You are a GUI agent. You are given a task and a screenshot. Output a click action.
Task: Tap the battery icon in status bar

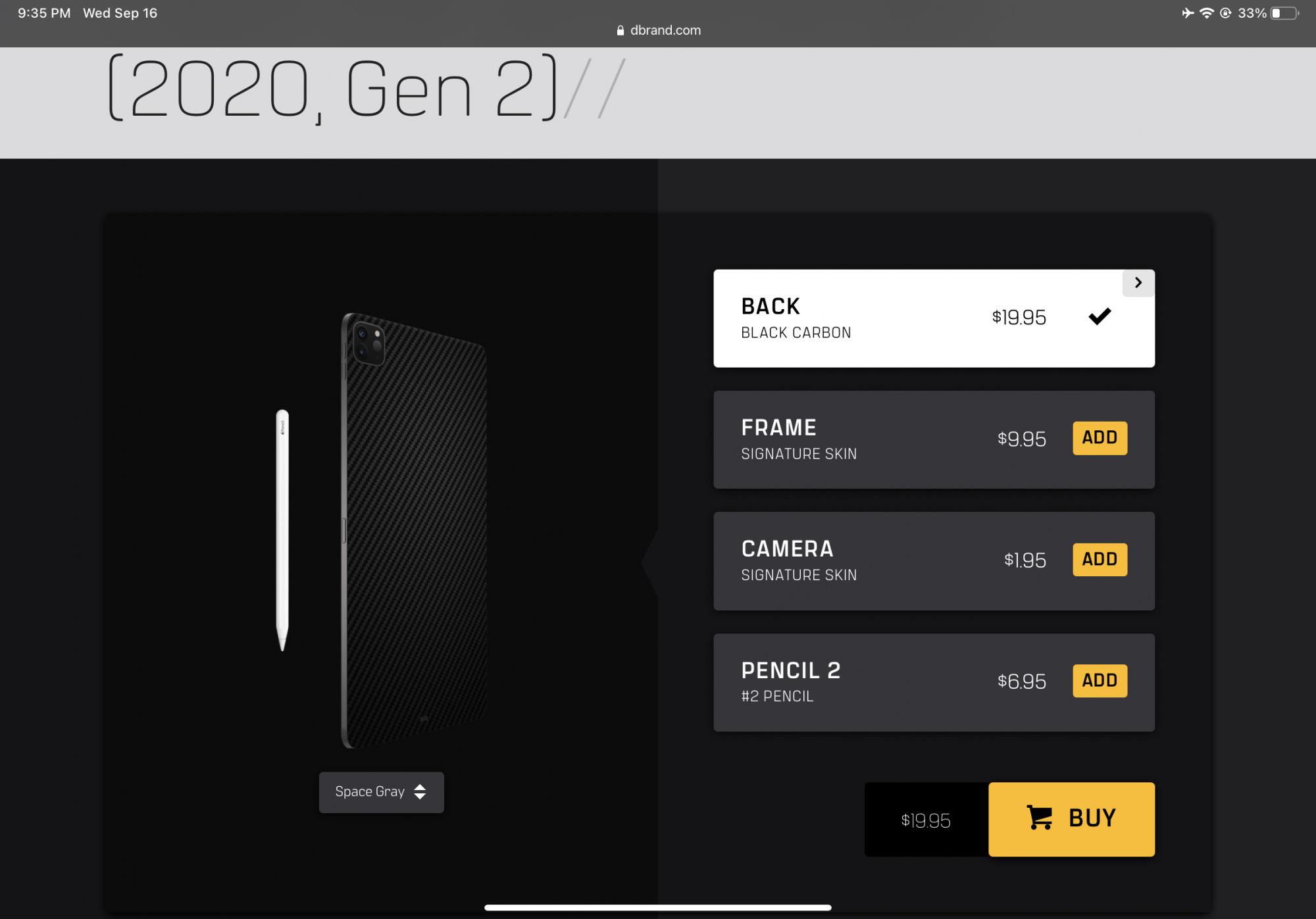coord(1284,13)
